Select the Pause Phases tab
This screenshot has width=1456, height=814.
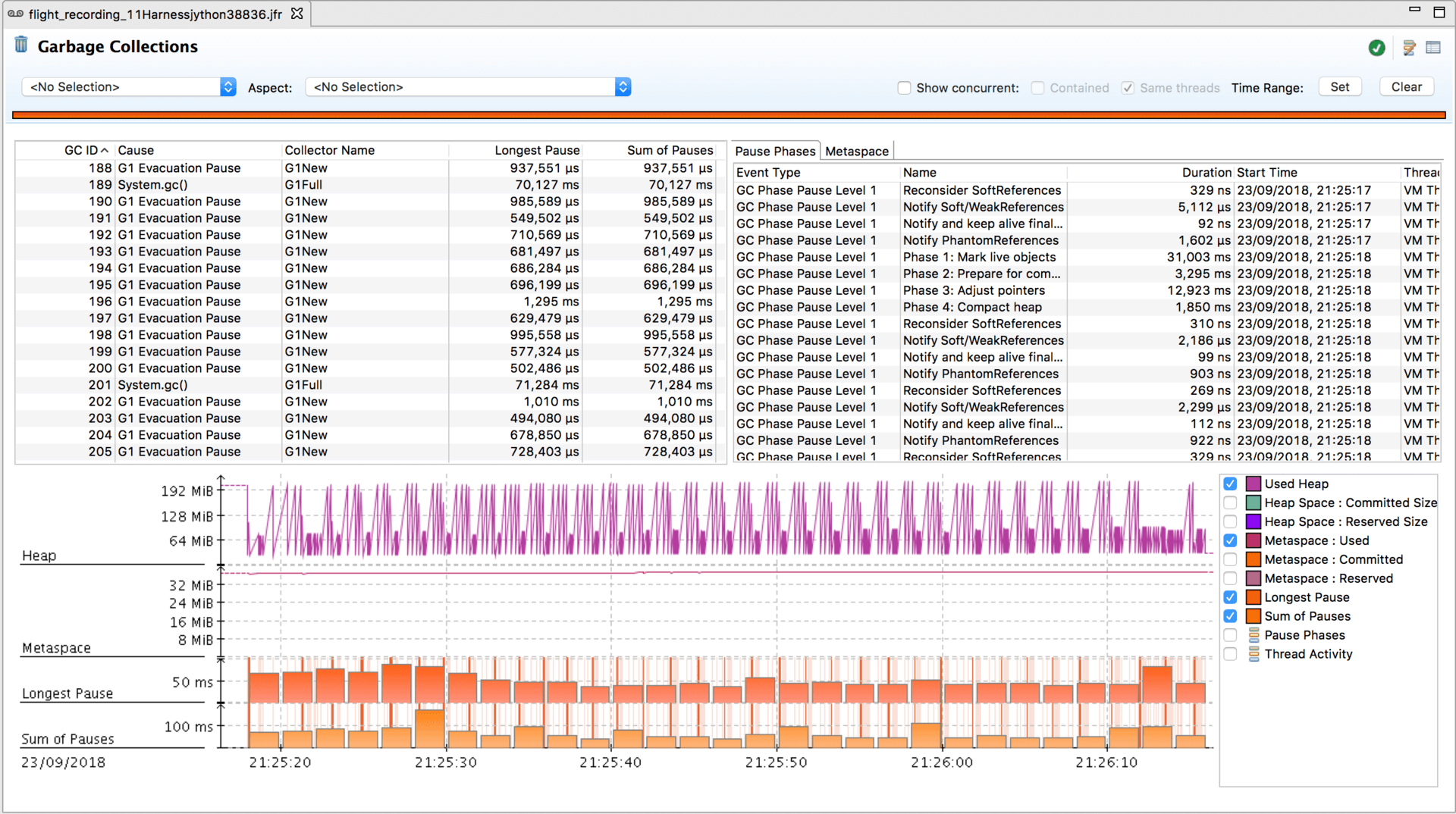775,151
